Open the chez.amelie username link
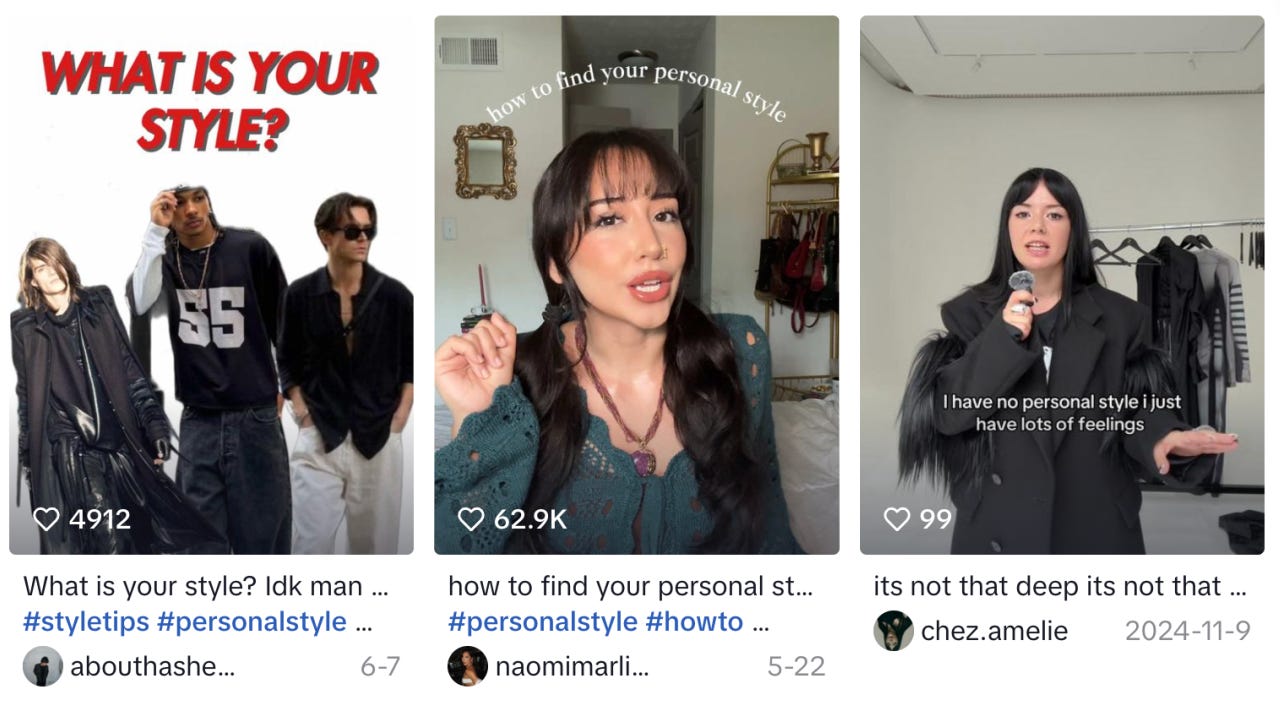The width and height of the screenshot is (1280, 720). tap(994, 631)
